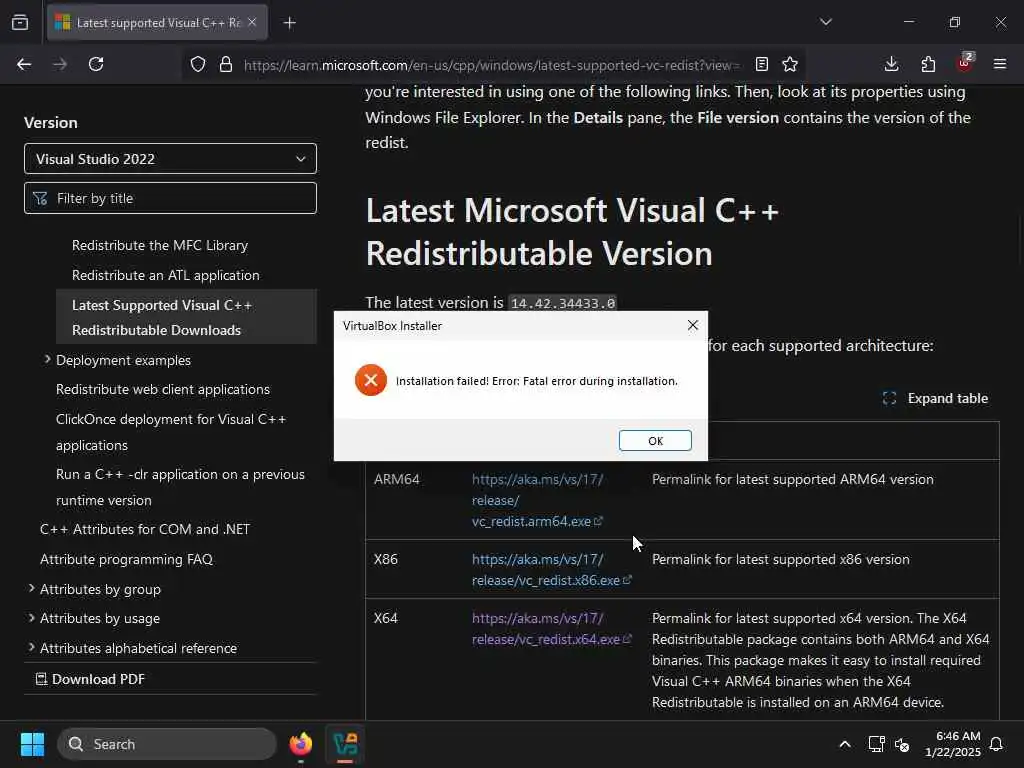
Task: Open Redistribute web client applications
Action: point(163,389)
